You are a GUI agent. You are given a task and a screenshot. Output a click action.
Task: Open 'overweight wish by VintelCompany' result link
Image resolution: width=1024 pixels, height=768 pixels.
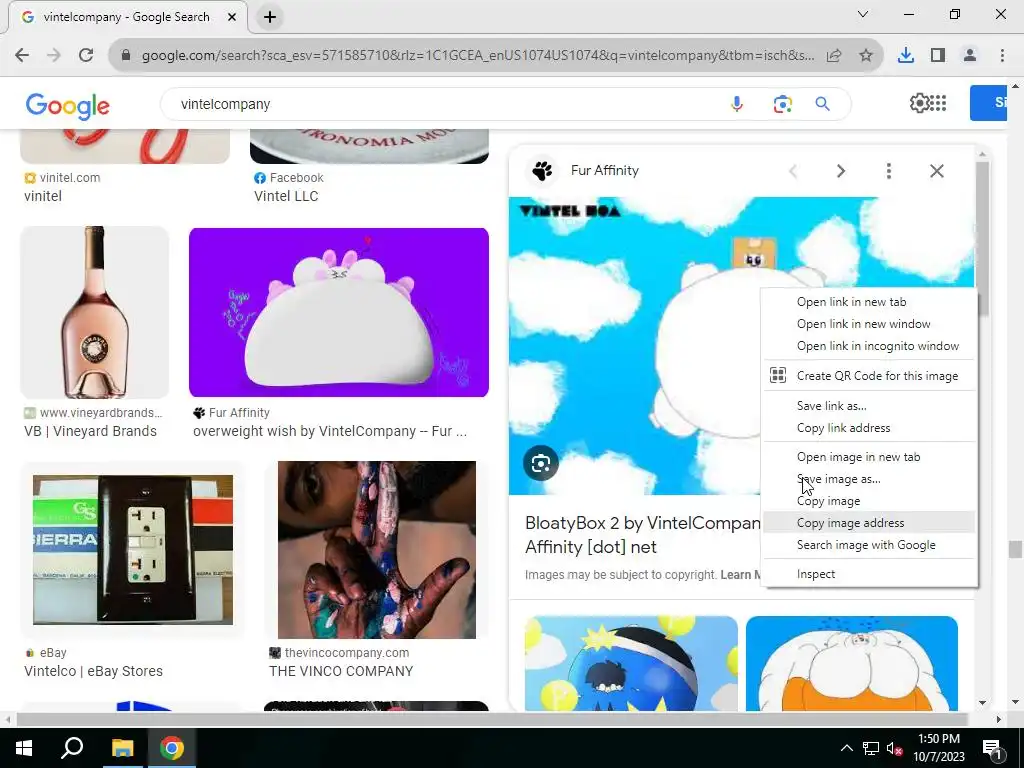coord(330,431)
